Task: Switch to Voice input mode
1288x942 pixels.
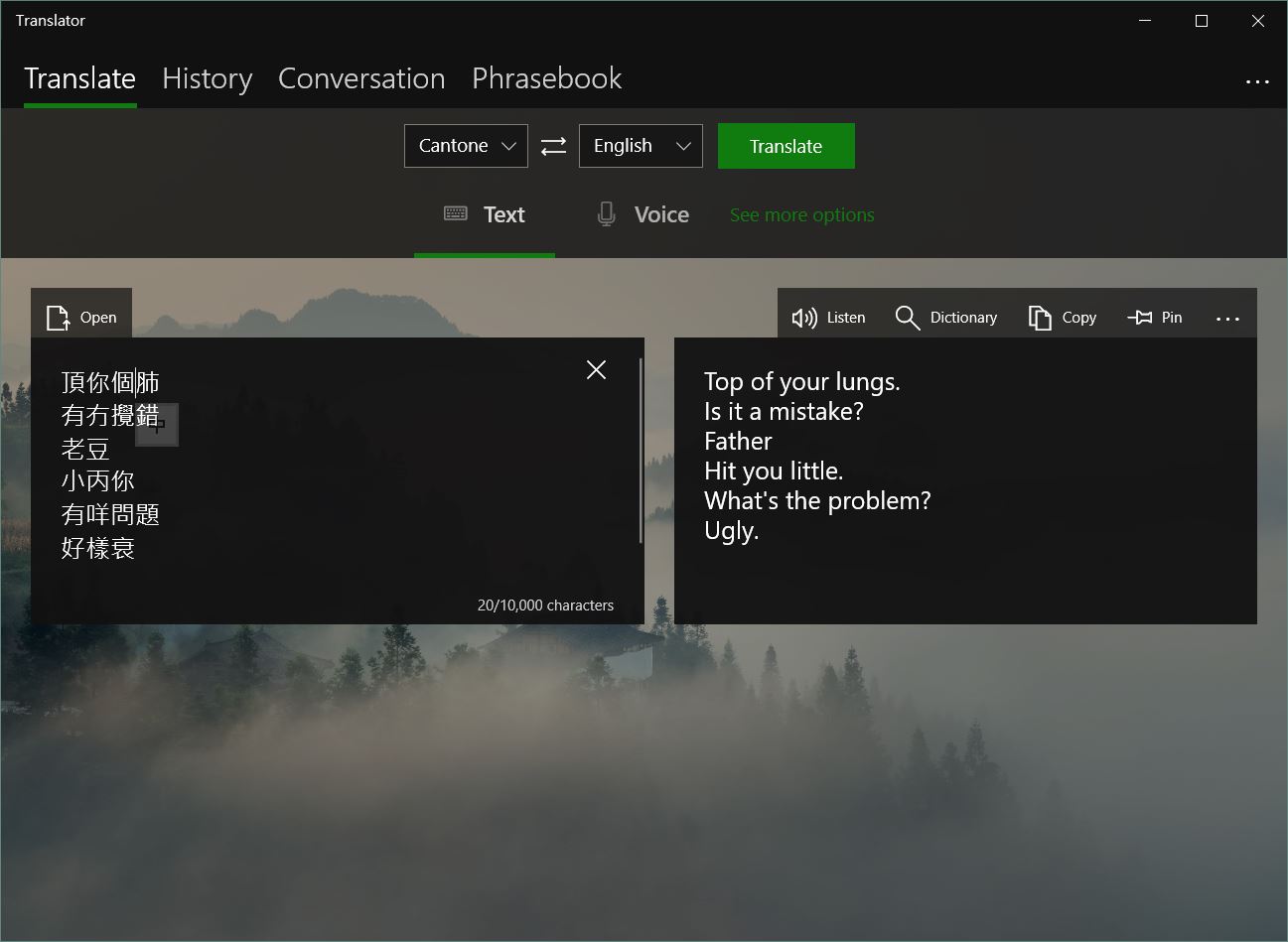Action: coord(643,214)
